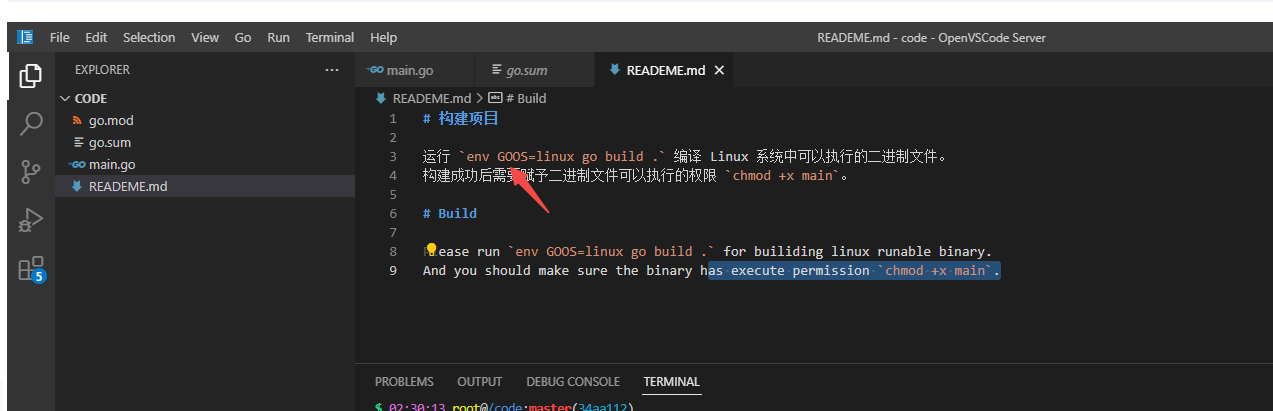The width and height of the screenshot is (1273, 411).
Task: Click the EXPLORER panel title
Action: click(x=102, y=70)
